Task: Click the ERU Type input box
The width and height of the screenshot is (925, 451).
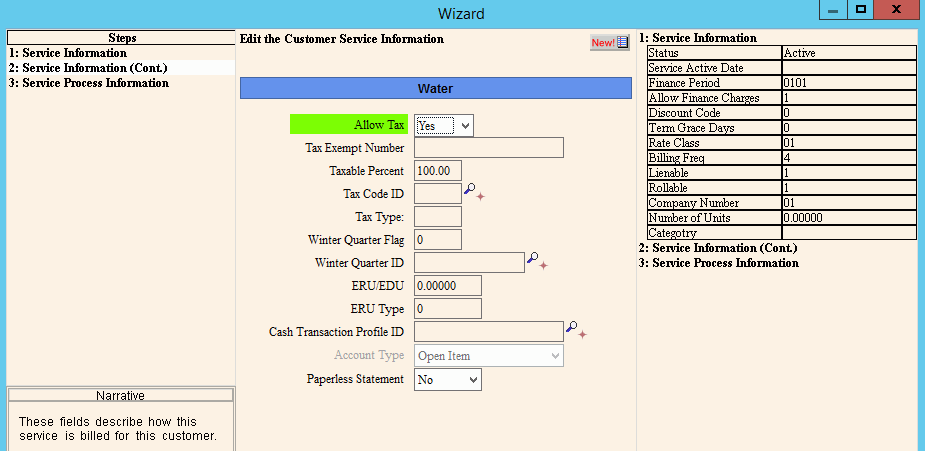Action: [448, 309]
